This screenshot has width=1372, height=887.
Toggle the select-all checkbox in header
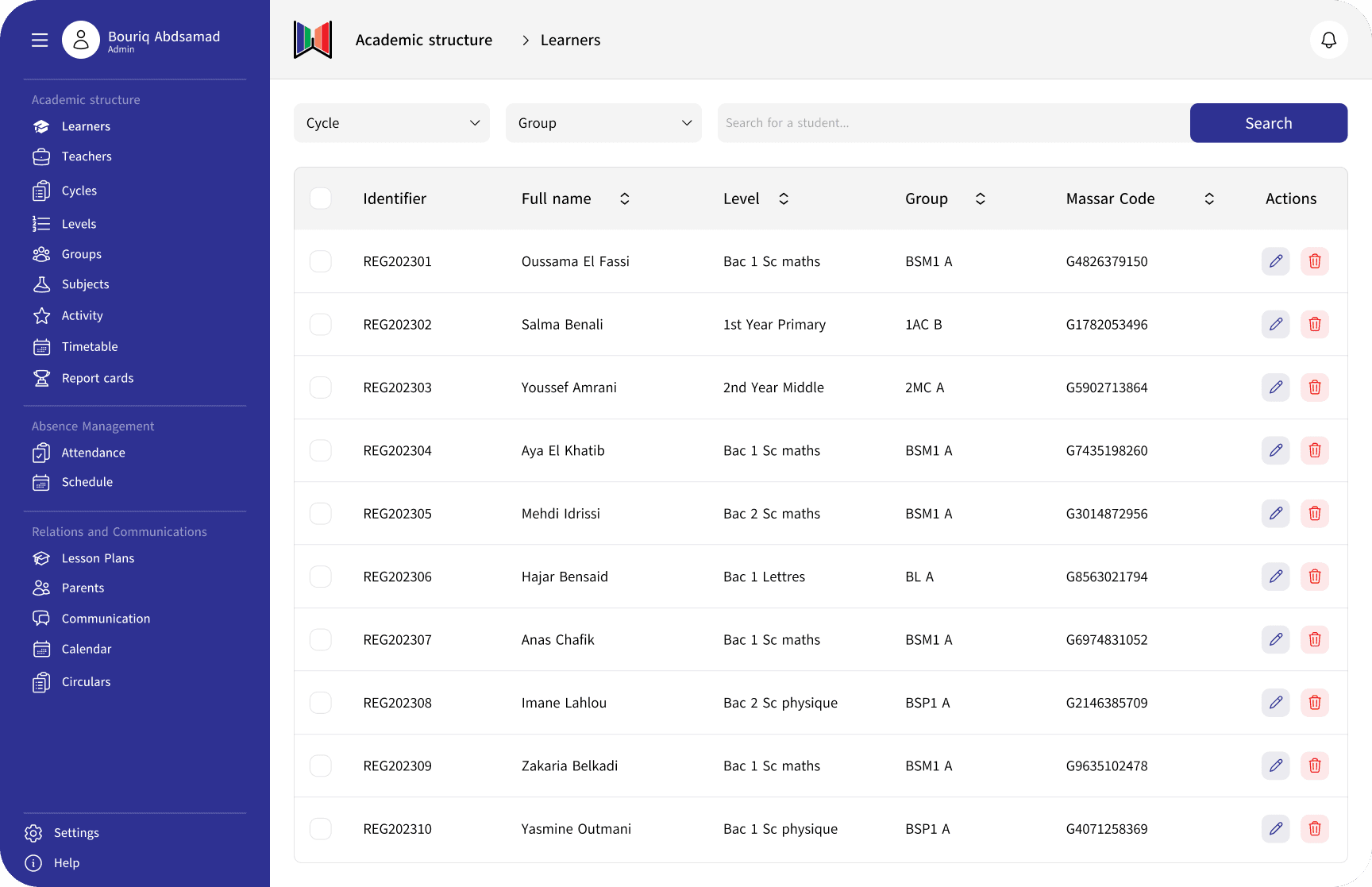[321, 199]
